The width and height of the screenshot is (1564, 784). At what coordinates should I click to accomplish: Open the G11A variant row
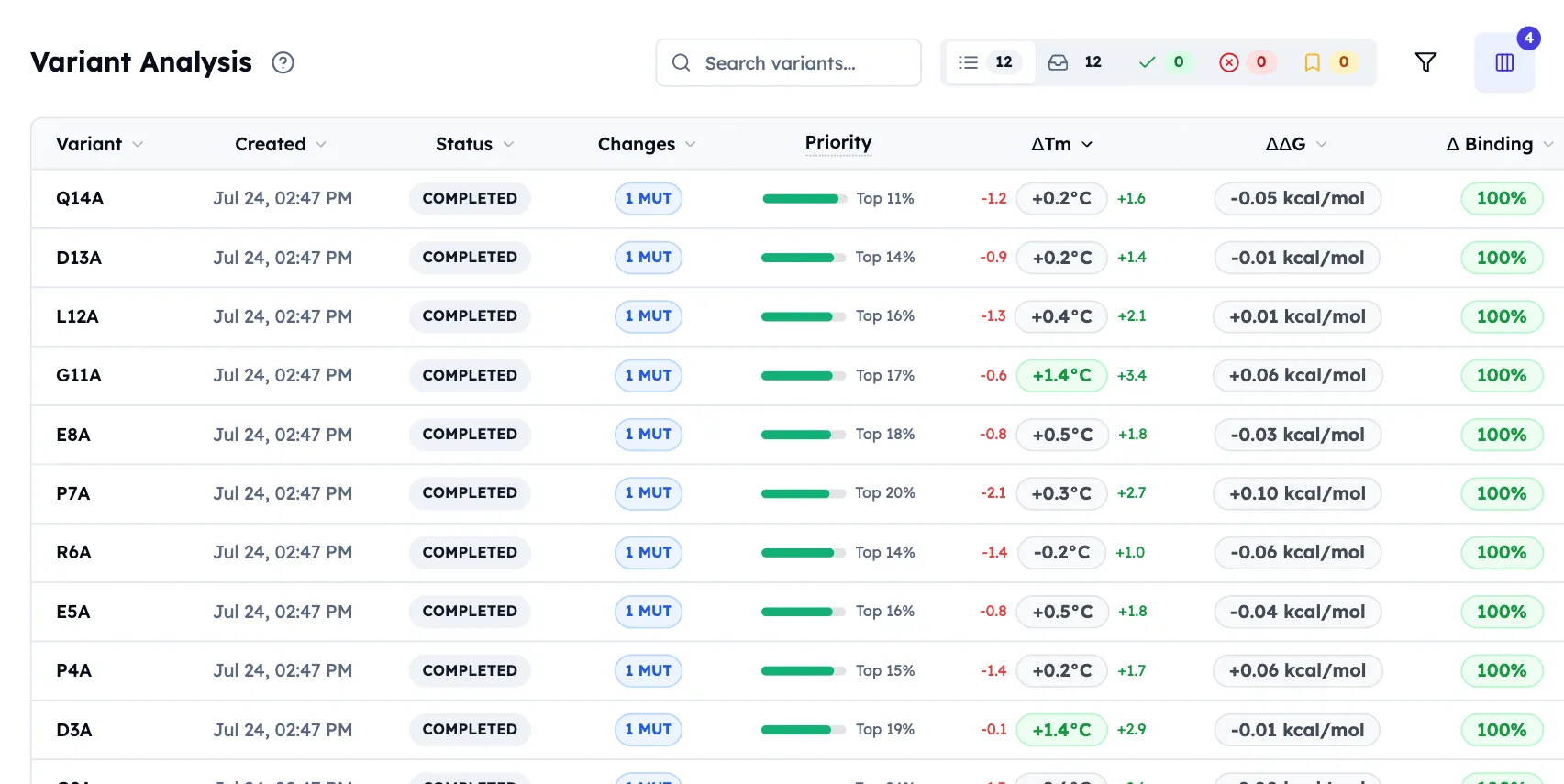(797, 376)
